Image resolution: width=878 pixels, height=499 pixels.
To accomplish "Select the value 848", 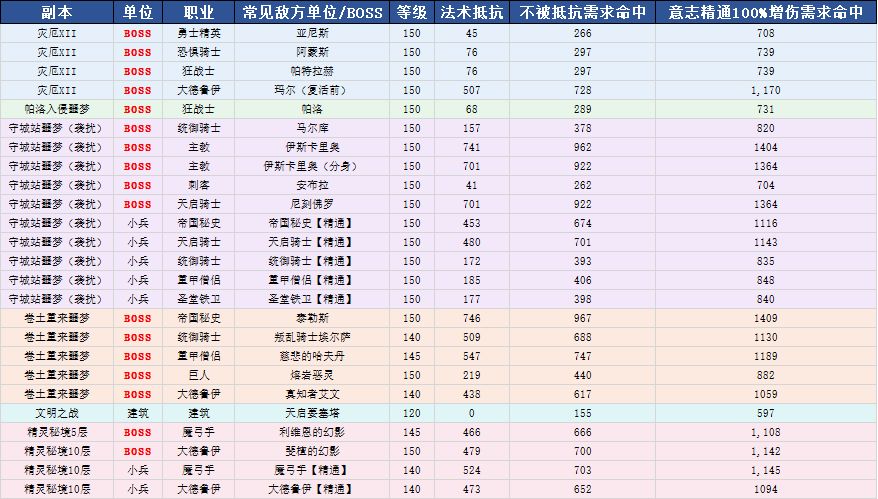I will coord(765,281).
